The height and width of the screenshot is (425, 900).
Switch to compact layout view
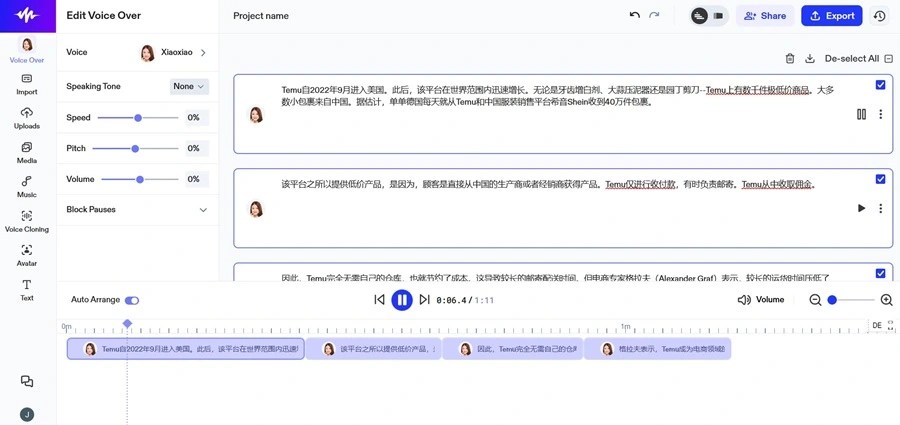[x=718, y=16]
